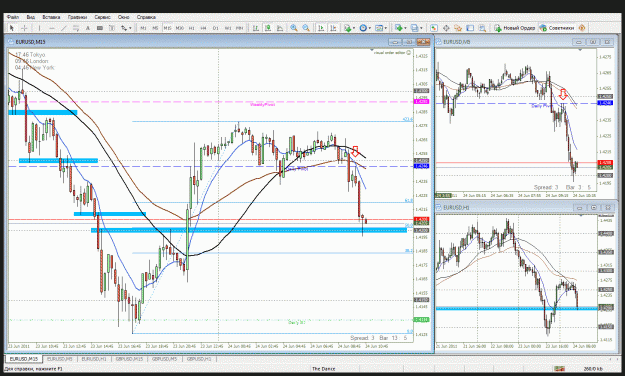Open the chart periods clock dropdown

(x=369, y=28)
